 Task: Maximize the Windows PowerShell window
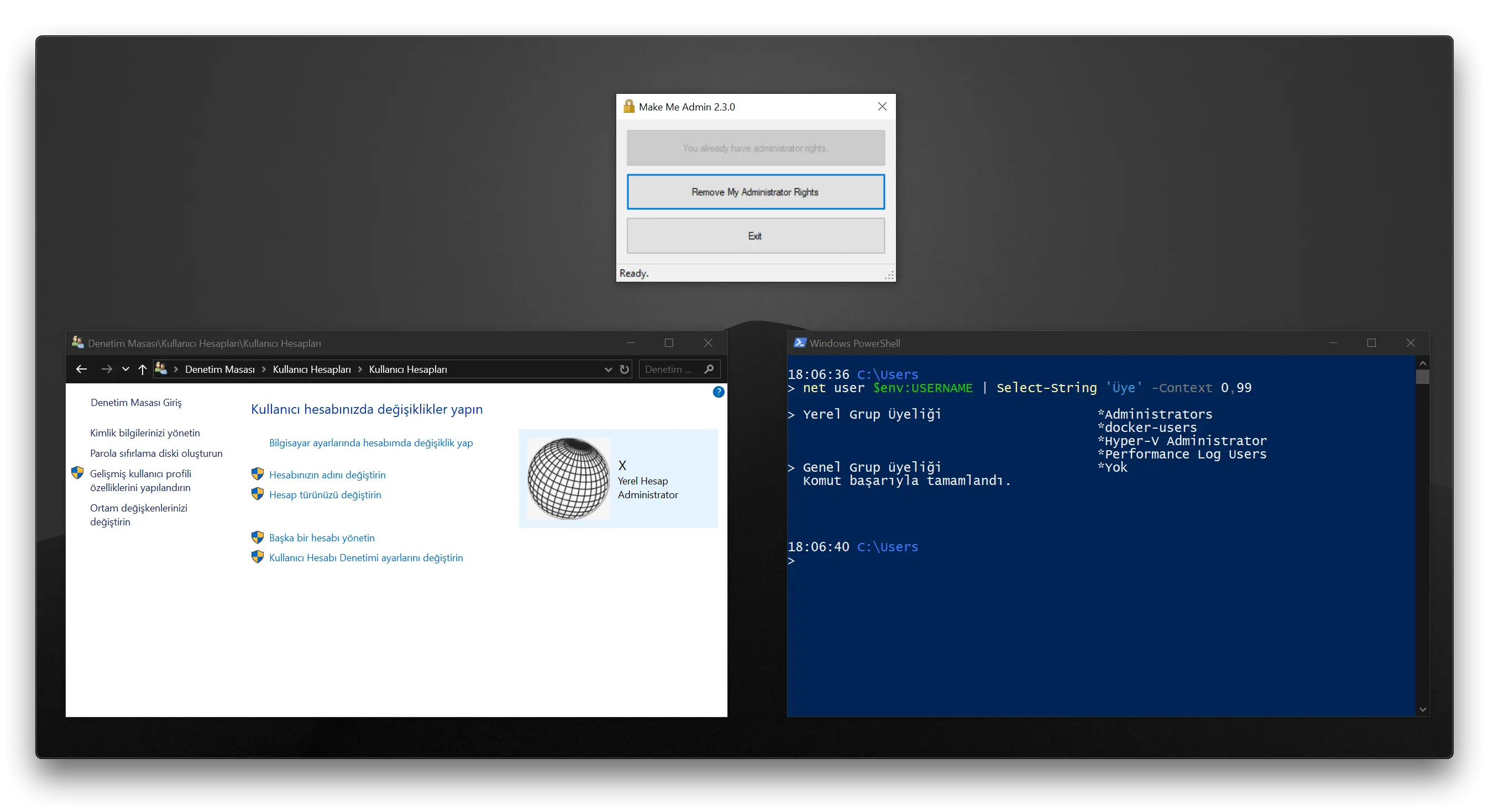[x=1371, y=343]
